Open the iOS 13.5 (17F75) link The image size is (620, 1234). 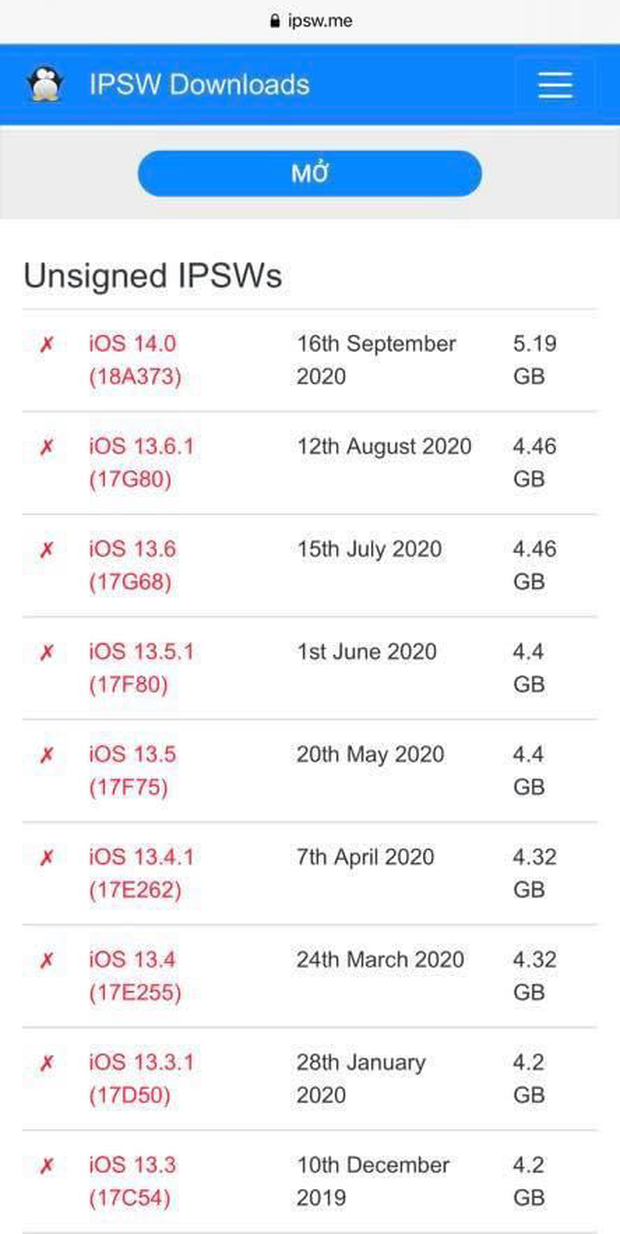pyautogui.click(x=132, y=771)
